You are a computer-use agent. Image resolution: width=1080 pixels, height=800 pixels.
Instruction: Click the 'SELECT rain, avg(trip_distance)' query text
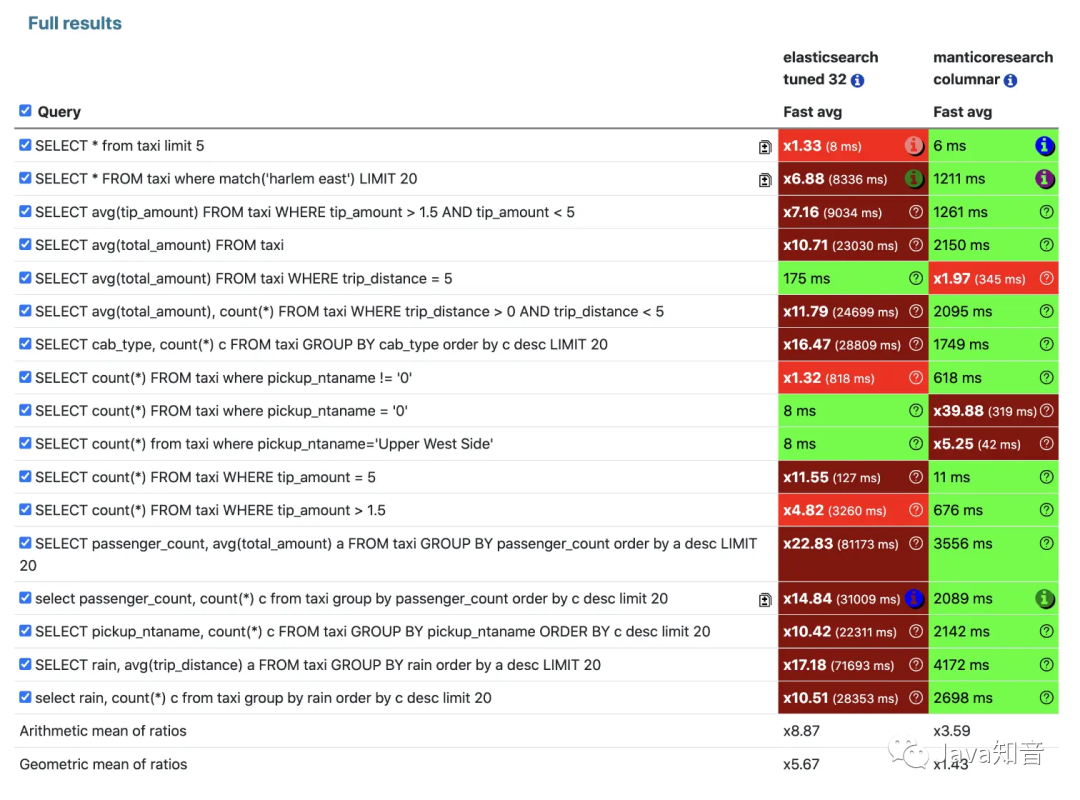(x=318, y=665)
